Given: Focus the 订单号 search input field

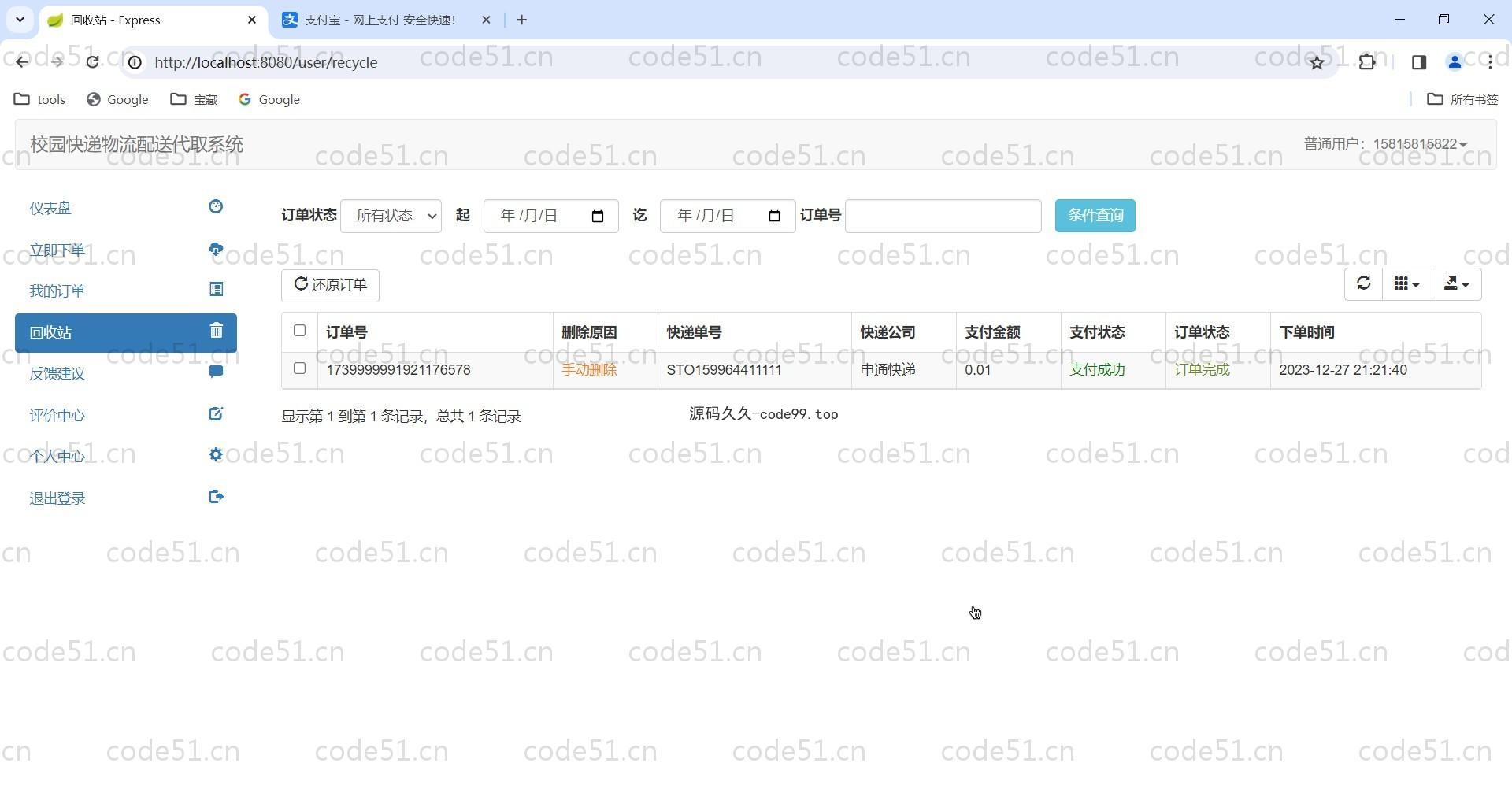Looking at the screenshot, I should (x=943, y=217).
